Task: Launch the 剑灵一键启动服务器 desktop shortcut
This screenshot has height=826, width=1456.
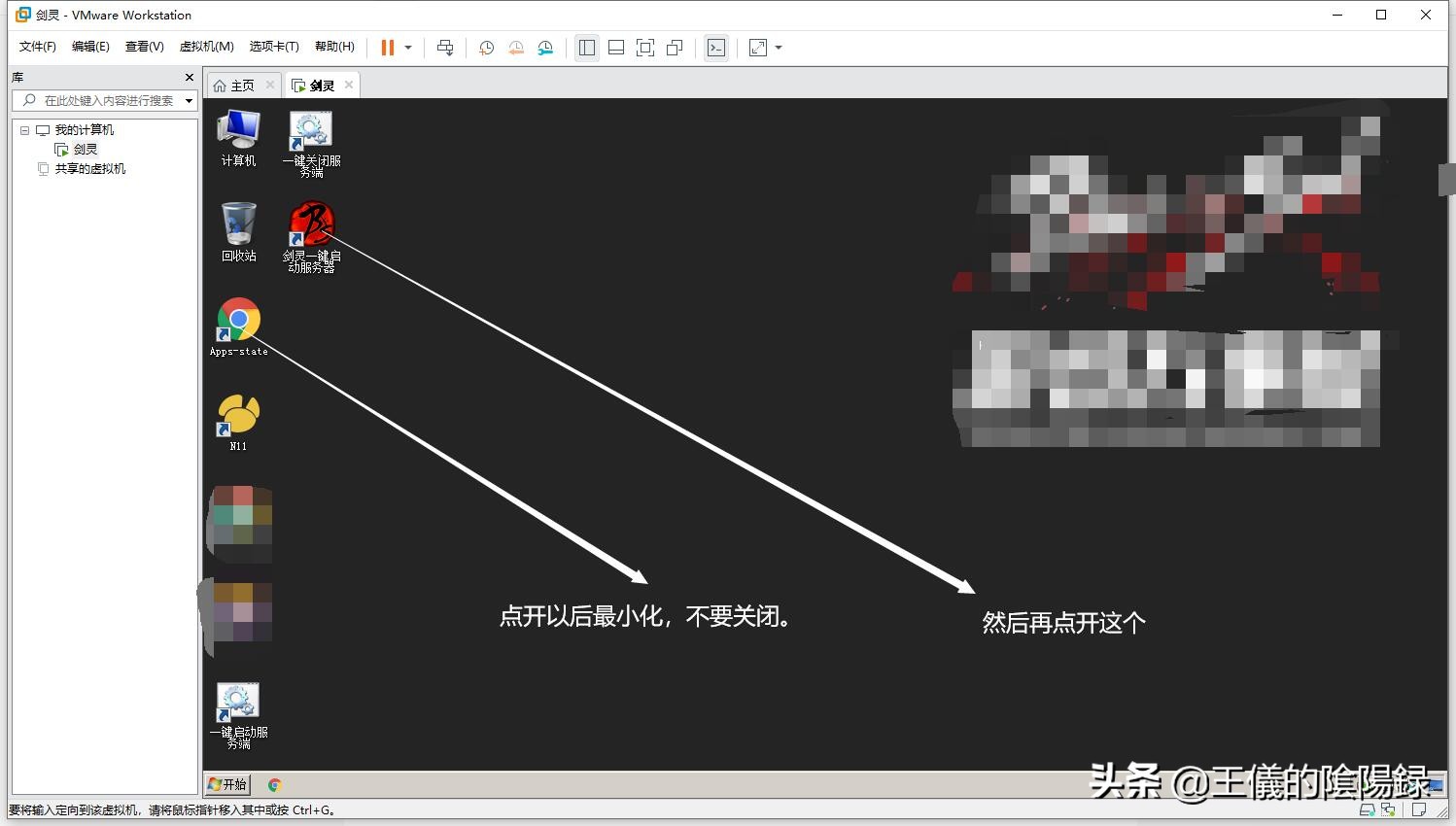Action: tap(311, 224)
